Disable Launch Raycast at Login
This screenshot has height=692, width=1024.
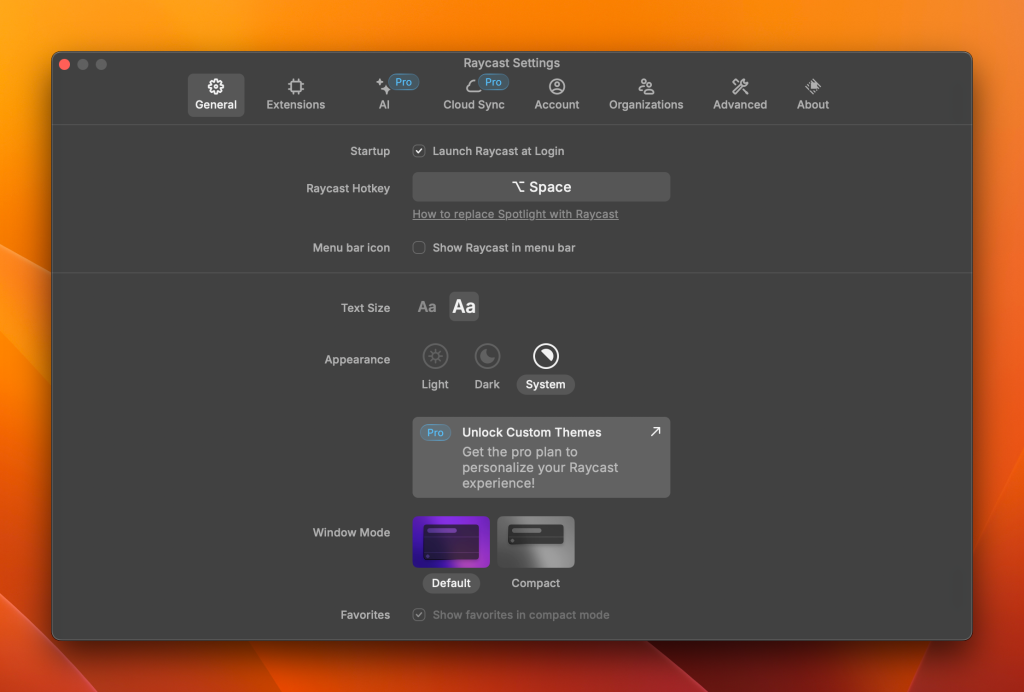click(x=419, y=151)
